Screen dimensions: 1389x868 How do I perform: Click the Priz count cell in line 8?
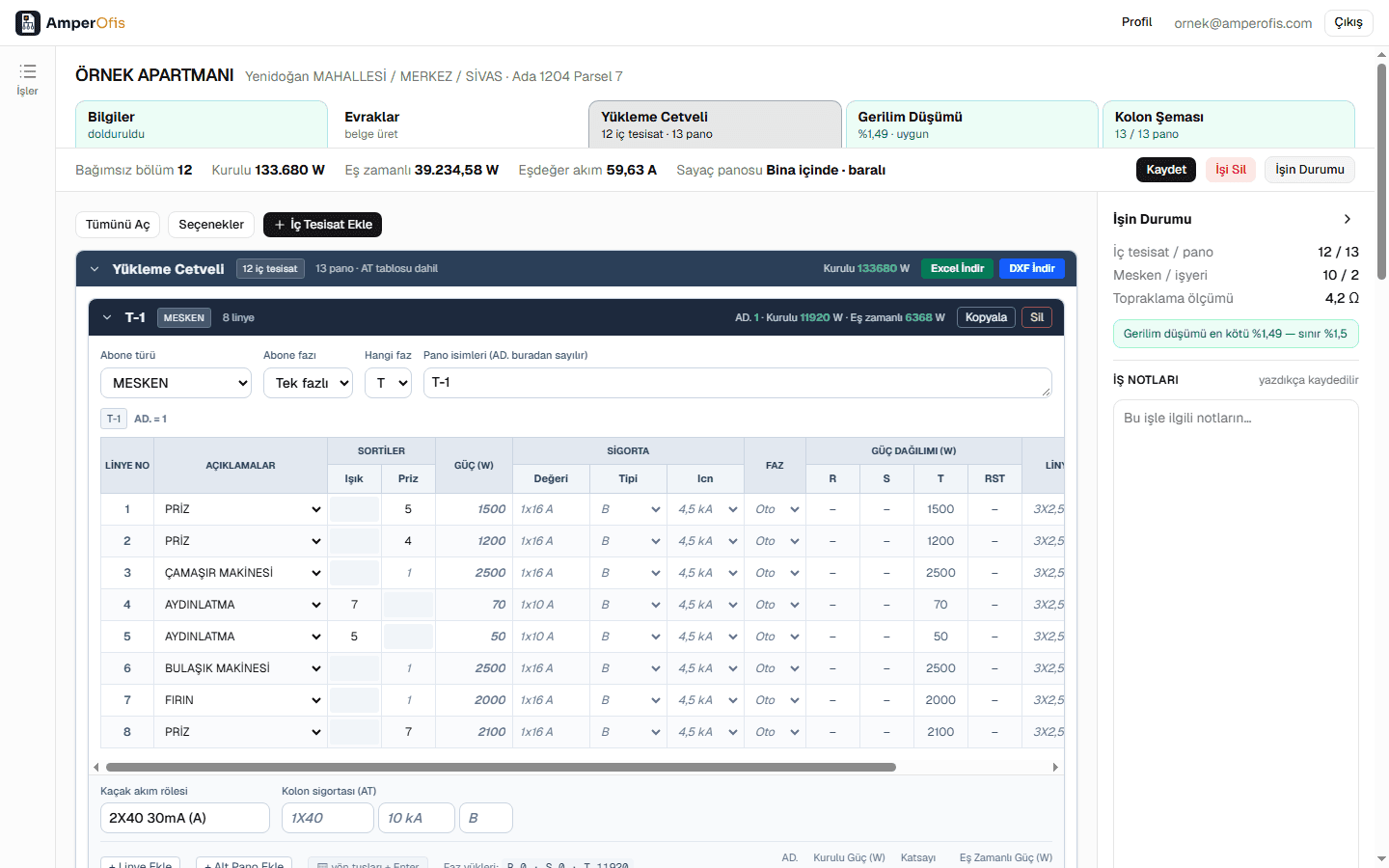tap(408, 732)
